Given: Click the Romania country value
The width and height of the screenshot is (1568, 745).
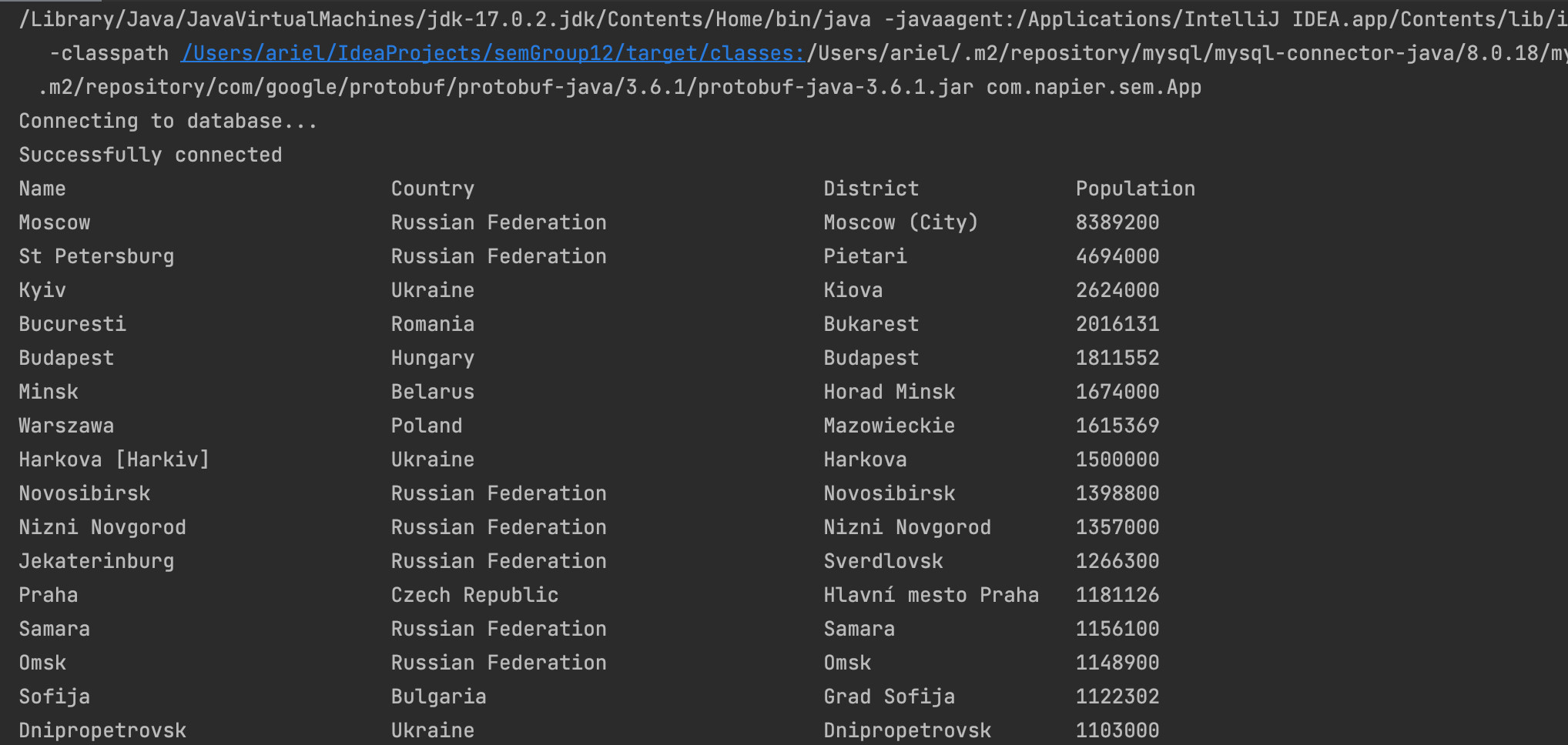Looking at the screenshot, I should (x=433, y=324).
